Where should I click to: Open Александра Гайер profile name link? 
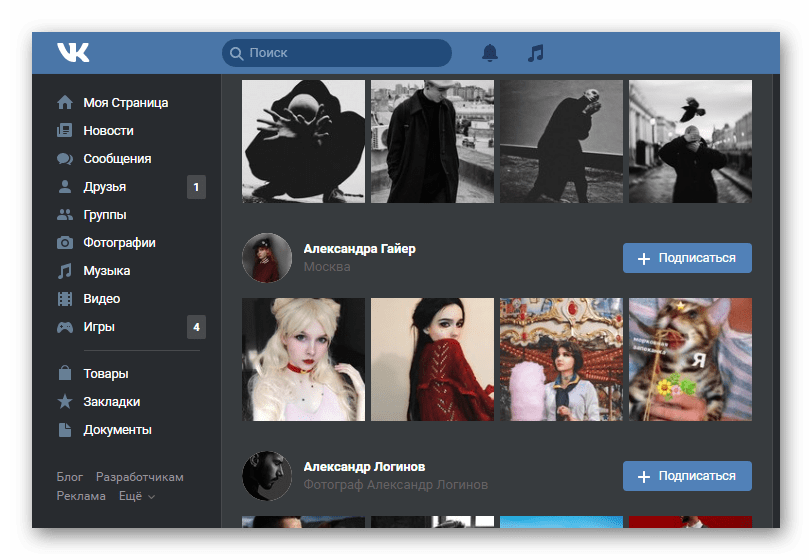pyautogui.click(x=359, y=249)
